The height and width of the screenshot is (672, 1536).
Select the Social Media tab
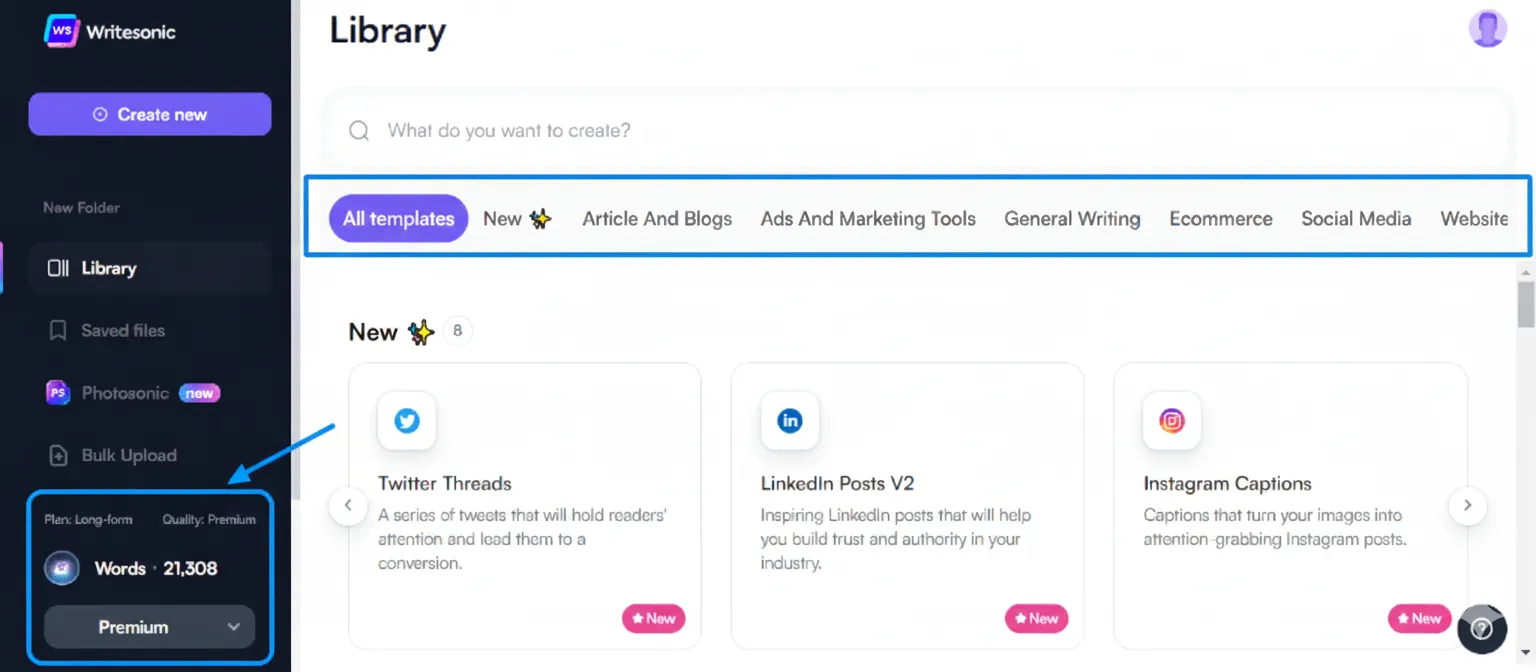pos(1356,219)
